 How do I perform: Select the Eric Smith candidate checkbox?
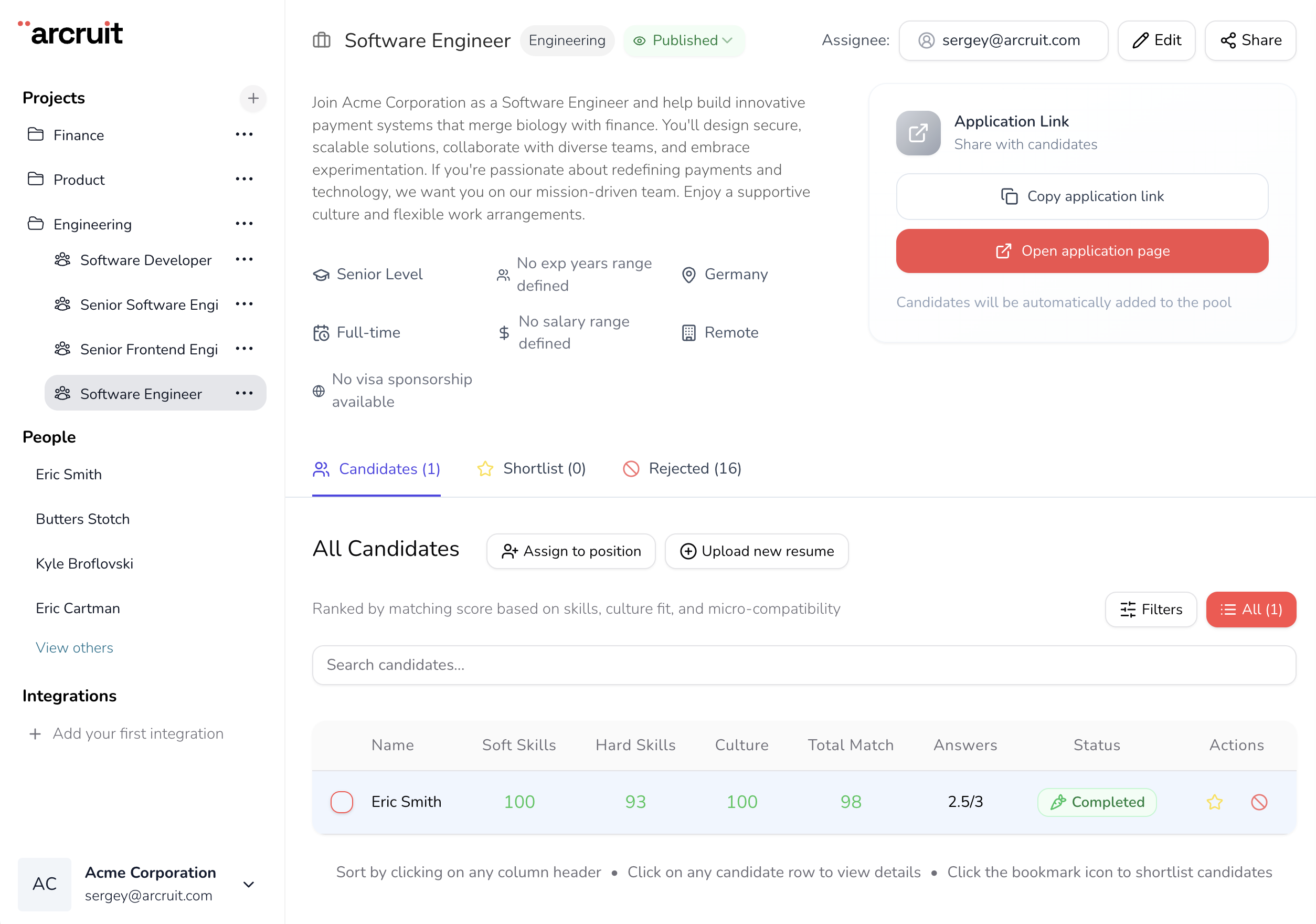pos(342,802)
